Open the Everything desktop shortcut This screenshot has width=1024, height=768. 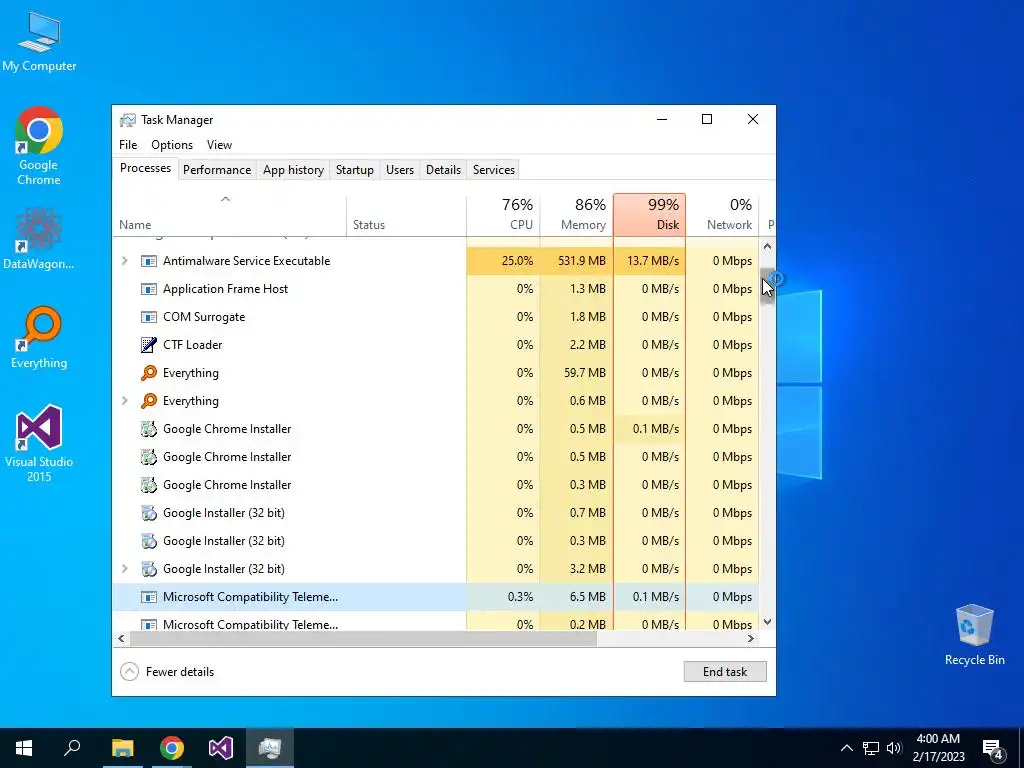coord(39,337)
